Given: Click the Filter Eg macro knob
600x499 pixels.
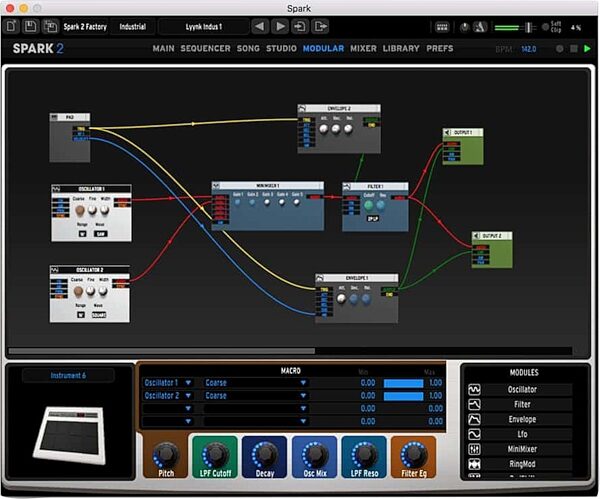Looking at the screenshot, I should pos(413,453).
